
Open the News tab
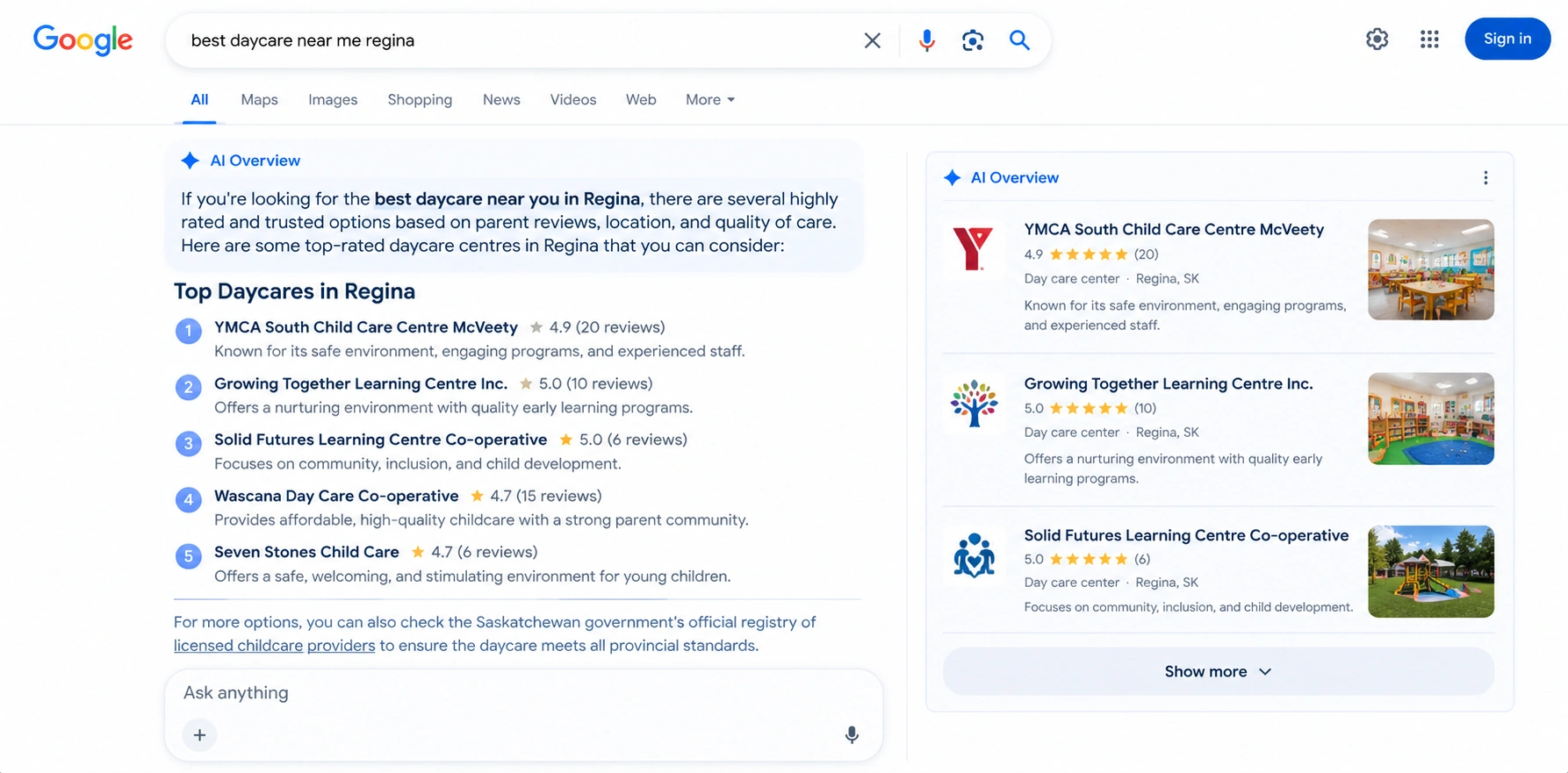(501, 100)
